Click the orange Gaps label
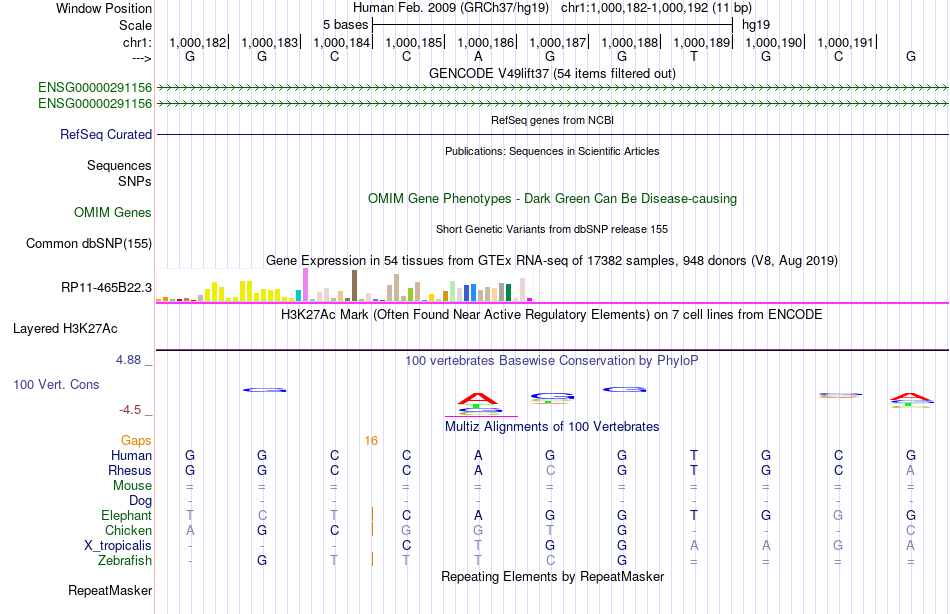The height and width of the screenshot is (614, 950). pyautogui.click(x=136, y=441)
